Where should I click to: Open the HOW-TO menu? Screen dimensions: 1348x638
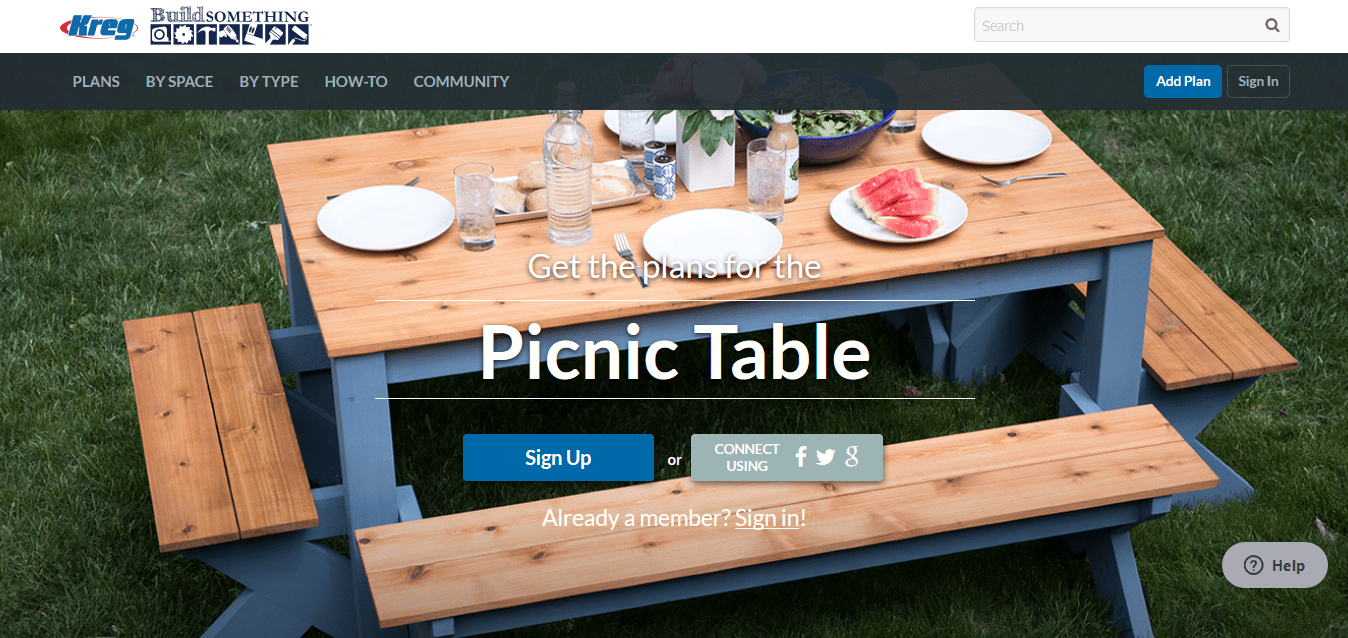[356, 81]
